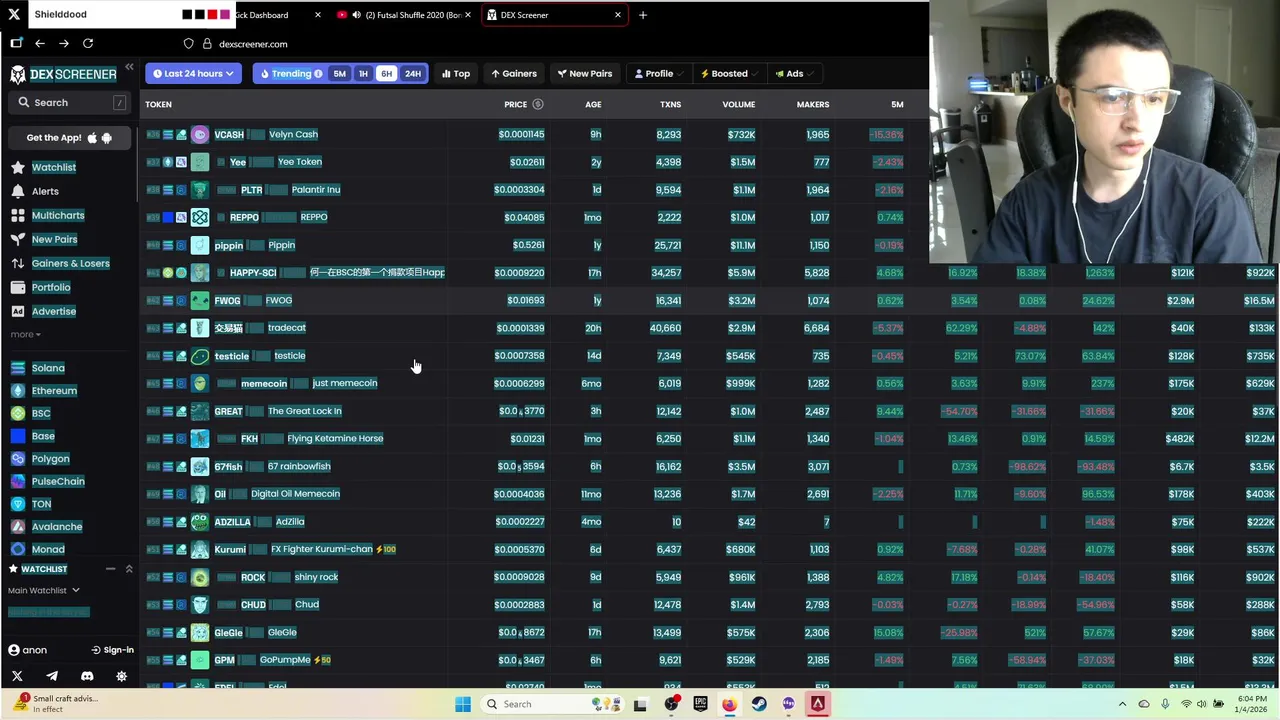Open the Multicharts page

(58, 215)
